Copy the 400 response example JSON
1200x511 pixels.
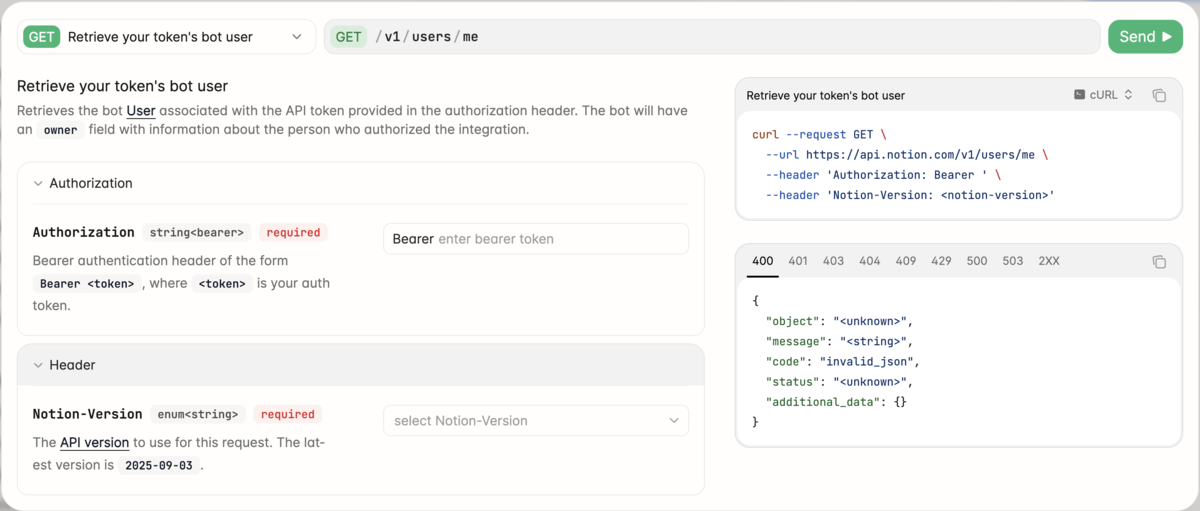point(1159,262)
